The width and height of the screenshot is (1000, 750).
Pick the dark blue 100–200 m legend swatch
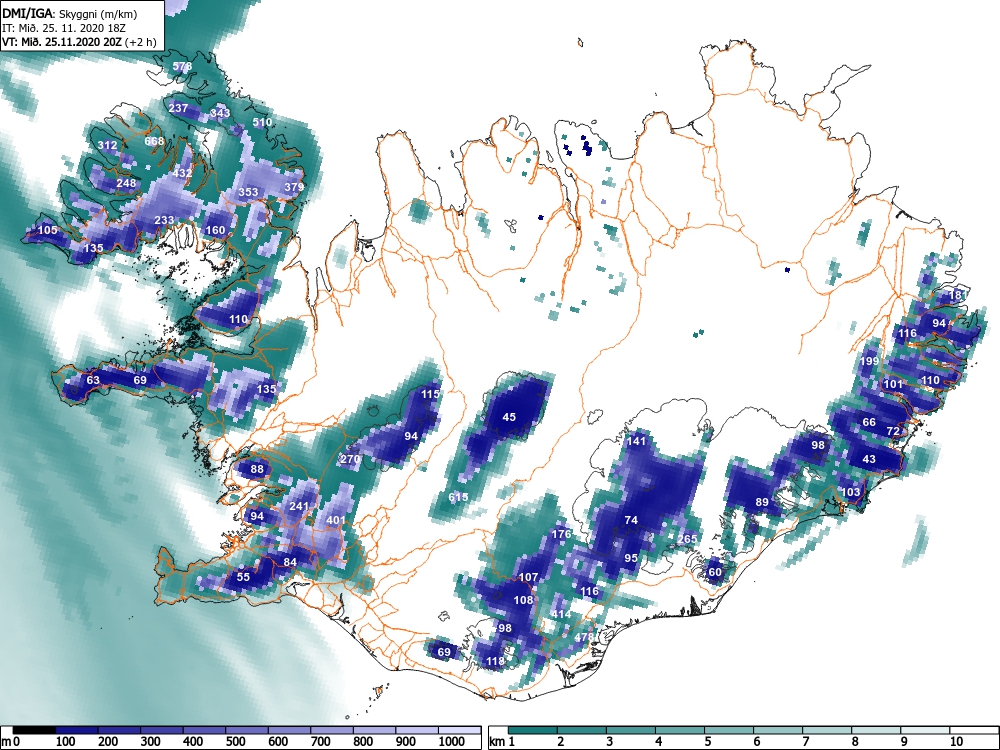[x=77, y=730]
